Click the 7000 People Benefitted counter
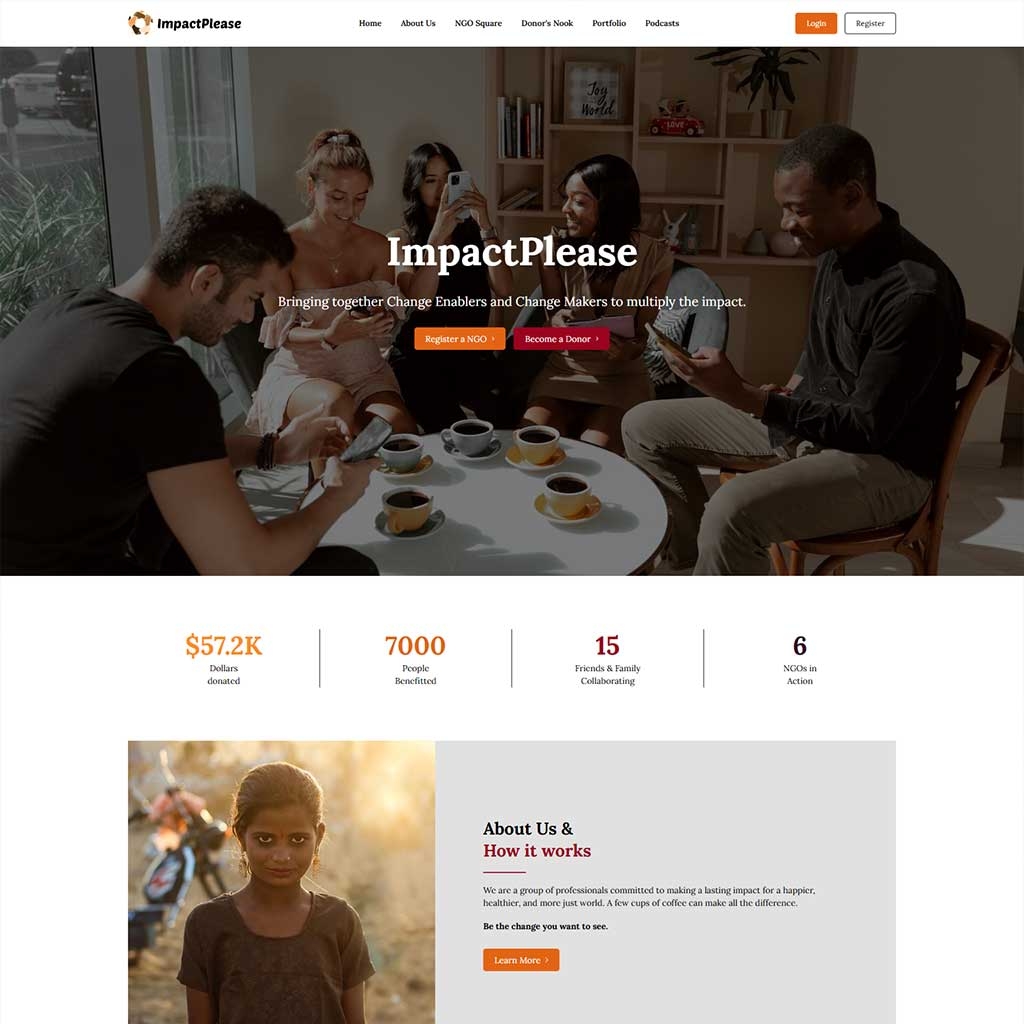Image resolution: width=1024 pixels, height=1024 pixels. 415,658
